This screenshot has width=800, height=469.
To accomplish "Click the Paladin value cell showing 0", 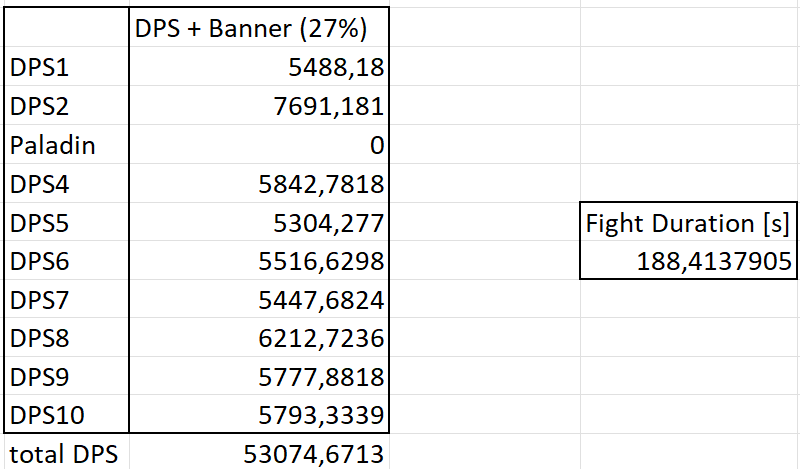I will [x=258, y=145].
